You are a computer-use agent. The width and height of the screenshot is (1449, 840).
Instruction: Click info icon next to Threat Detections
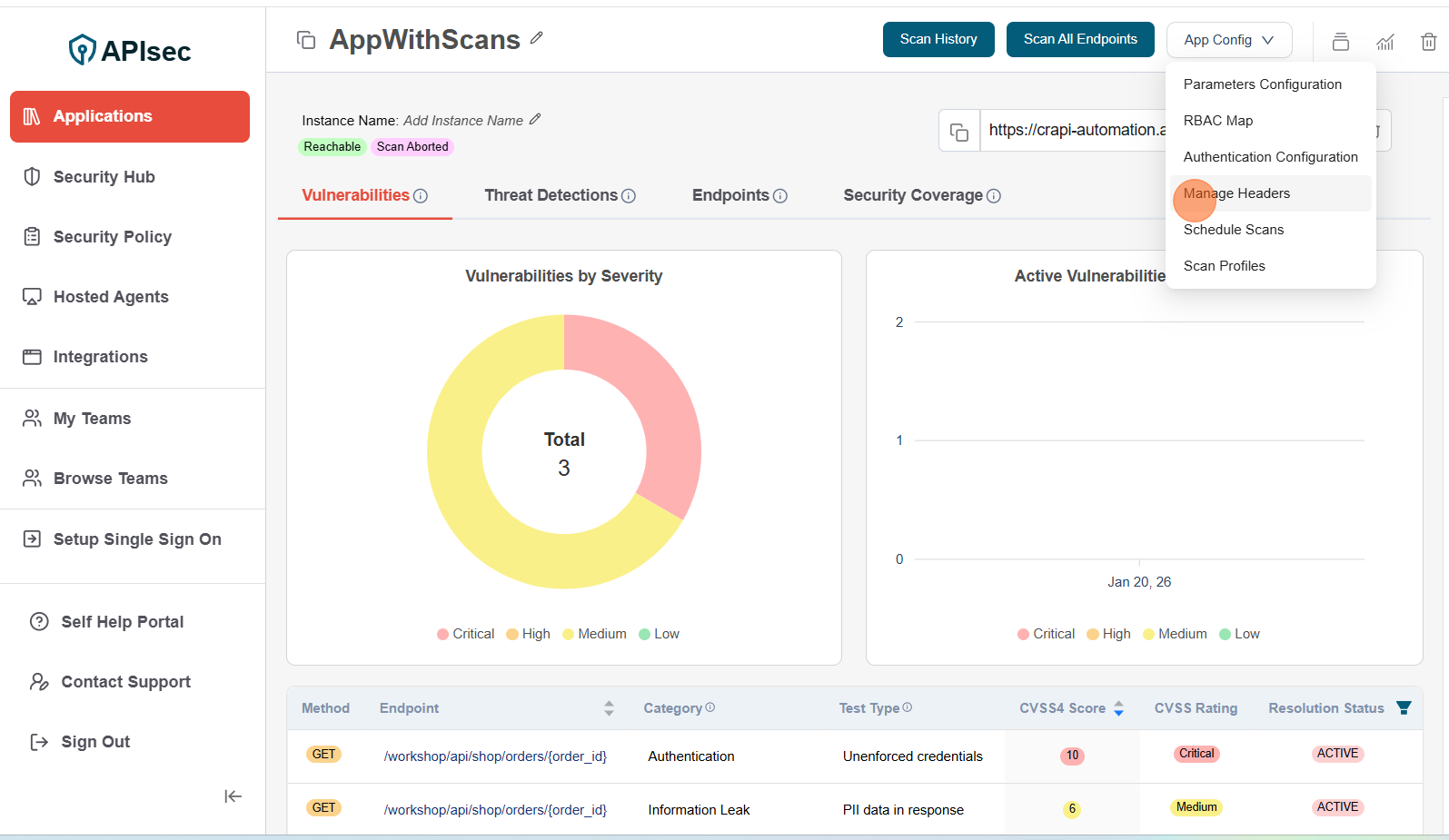629,196
